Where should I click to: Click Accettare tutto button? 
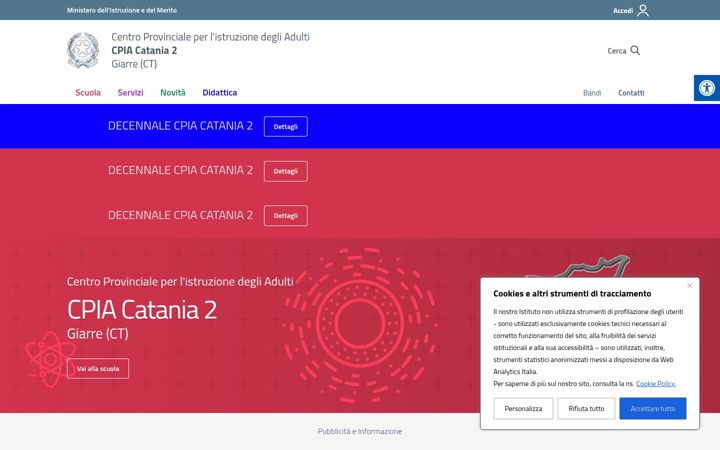tap(652, 408)
